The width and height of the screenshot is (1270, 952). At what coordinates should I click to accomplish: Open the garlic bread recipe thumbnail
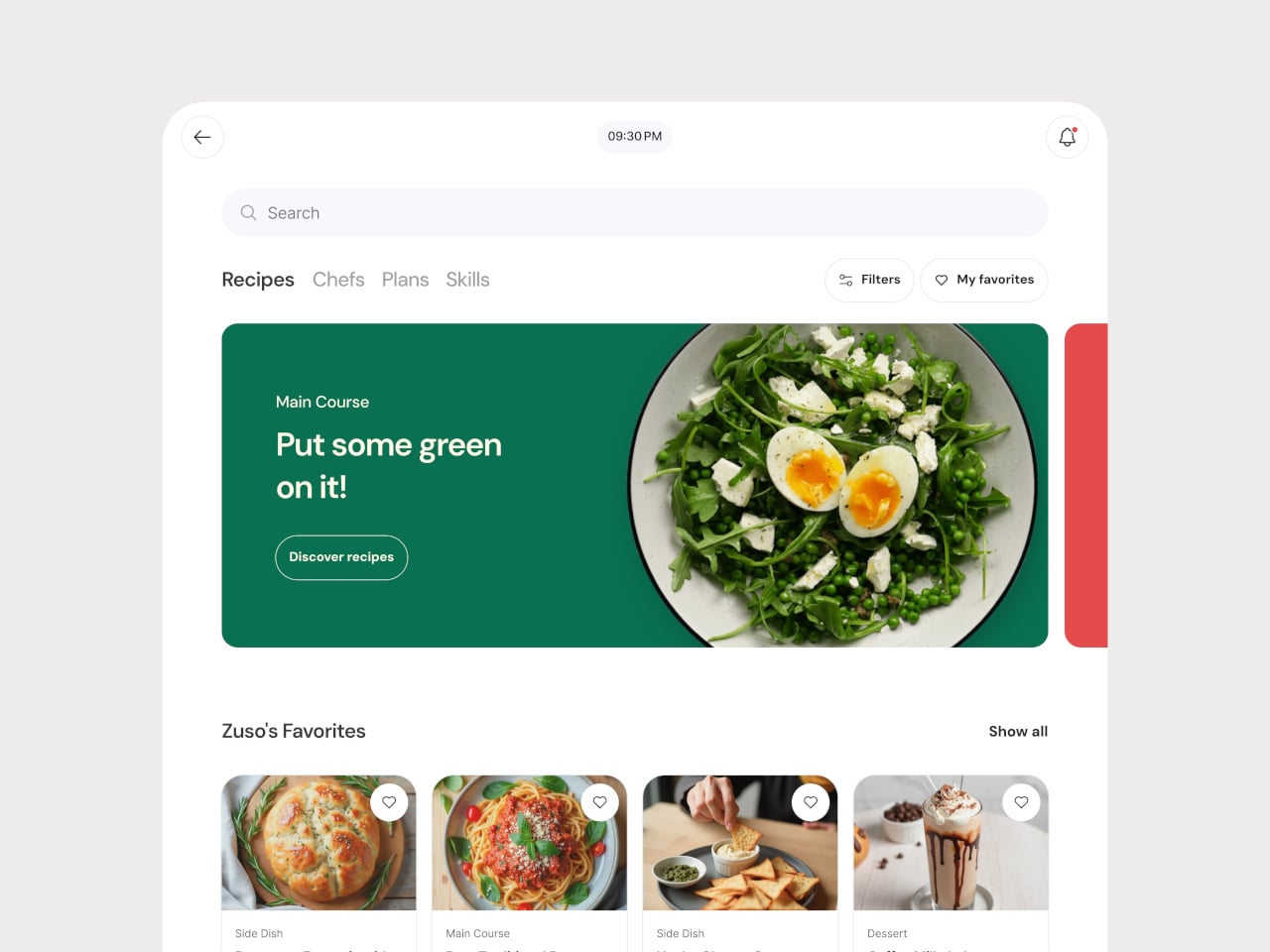(318, 843)
